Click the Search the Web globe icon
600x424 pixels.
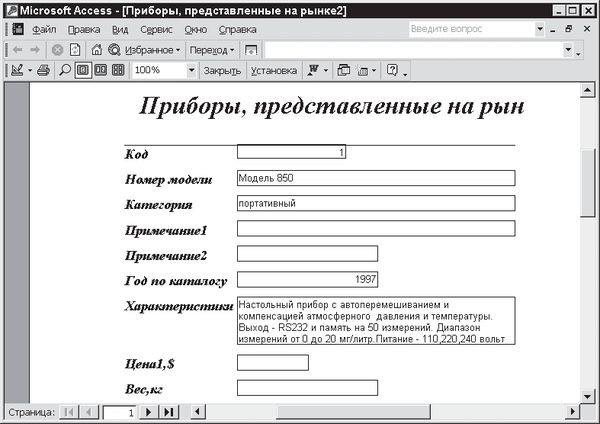114,50
